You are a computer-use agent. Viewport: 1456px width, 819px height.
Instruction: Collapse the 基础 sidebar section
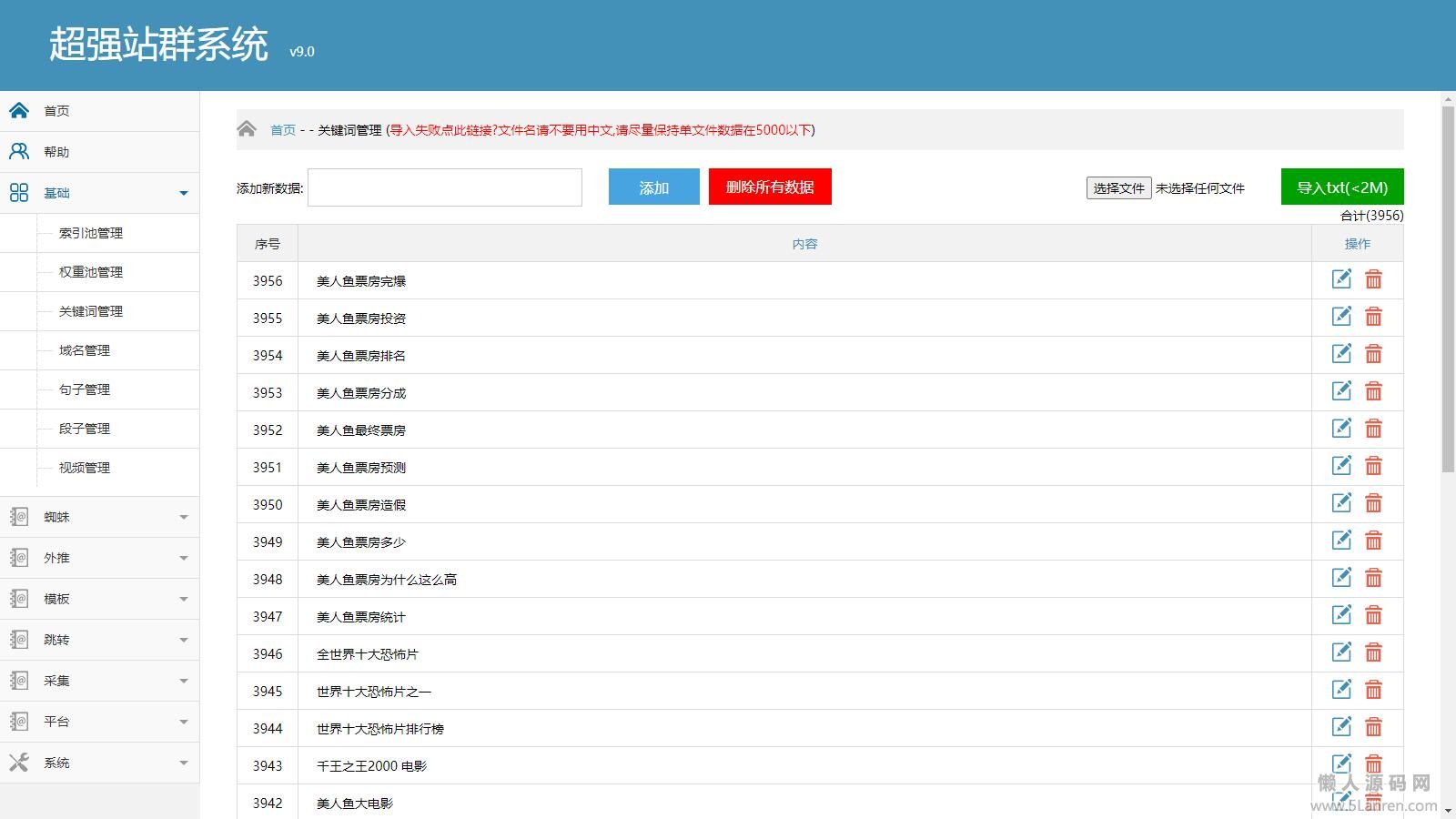pyautogui.click(x=183, y=193)
